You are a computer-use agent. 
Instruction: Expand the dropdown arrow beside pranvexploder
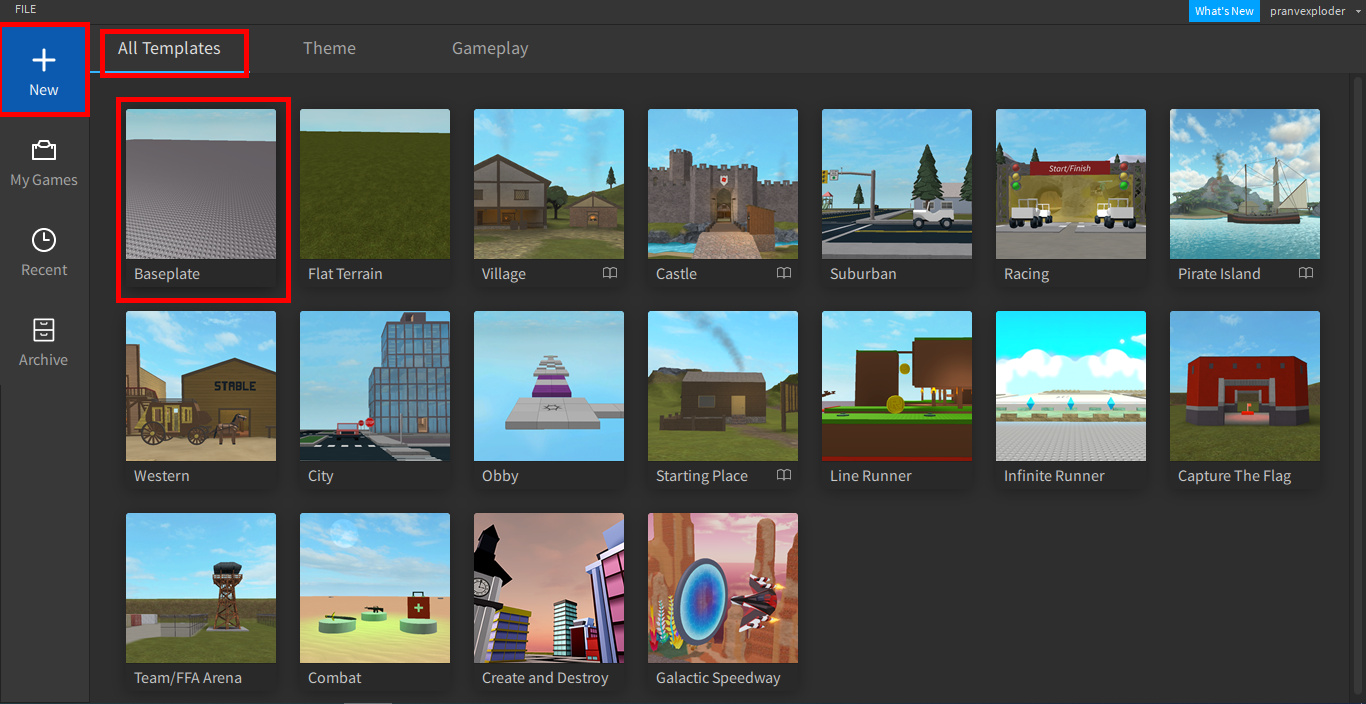[1357, 11]
